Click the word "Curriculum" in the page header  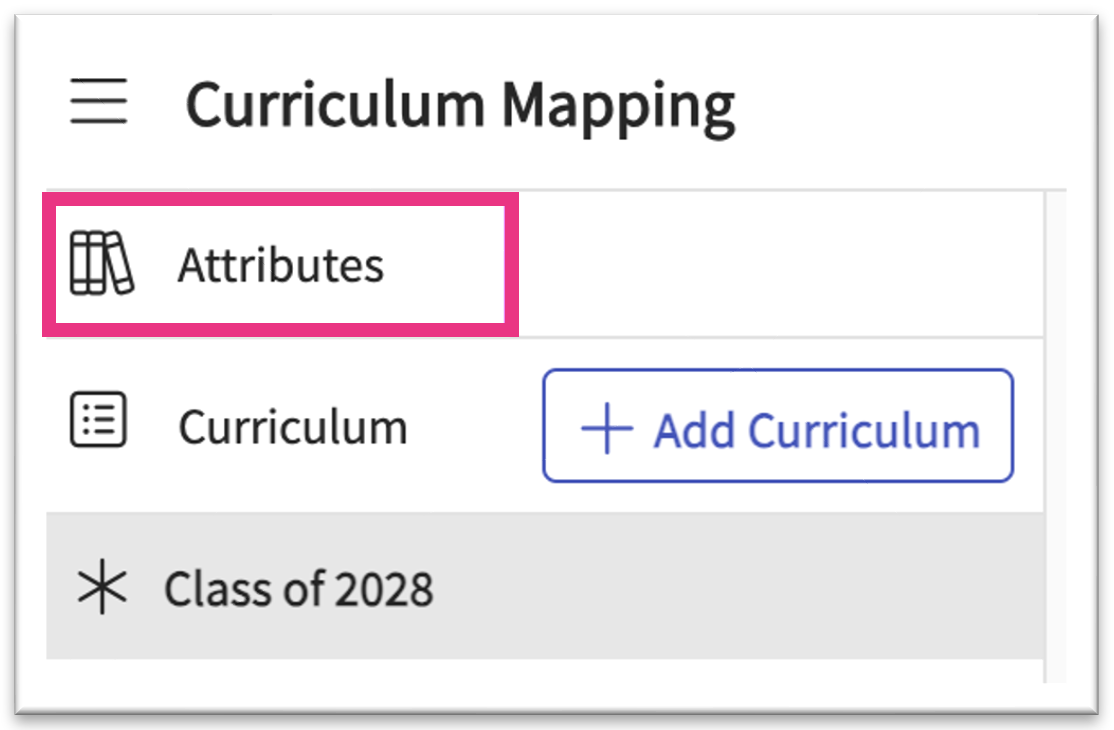tap(336, 105)
